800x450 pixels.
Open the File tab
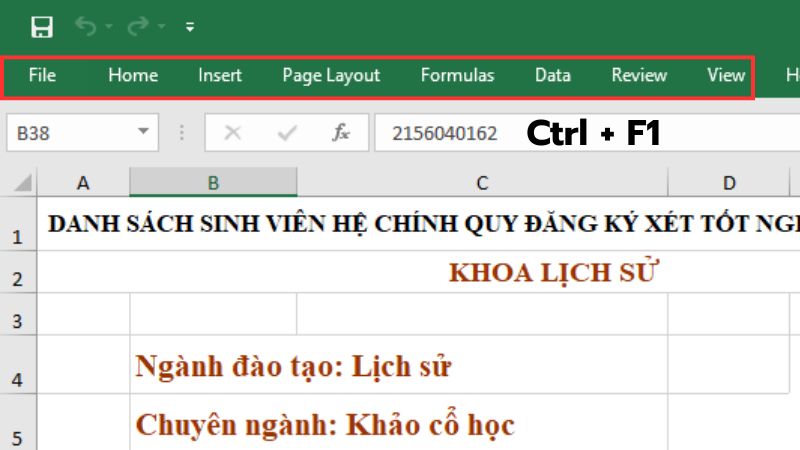pyautogui.click(x=42, y=75)
